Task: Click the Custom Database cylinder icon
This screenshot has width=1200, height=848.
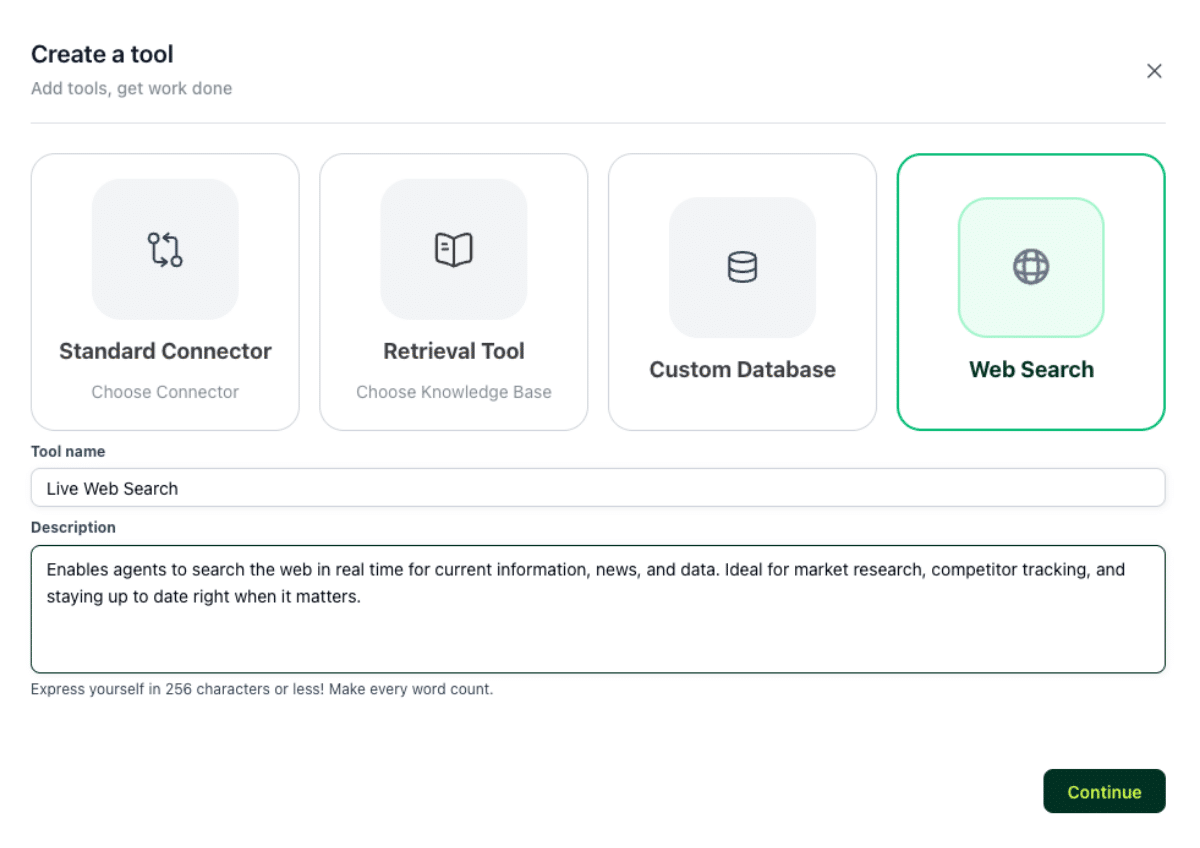Action: tap(742, 267)
